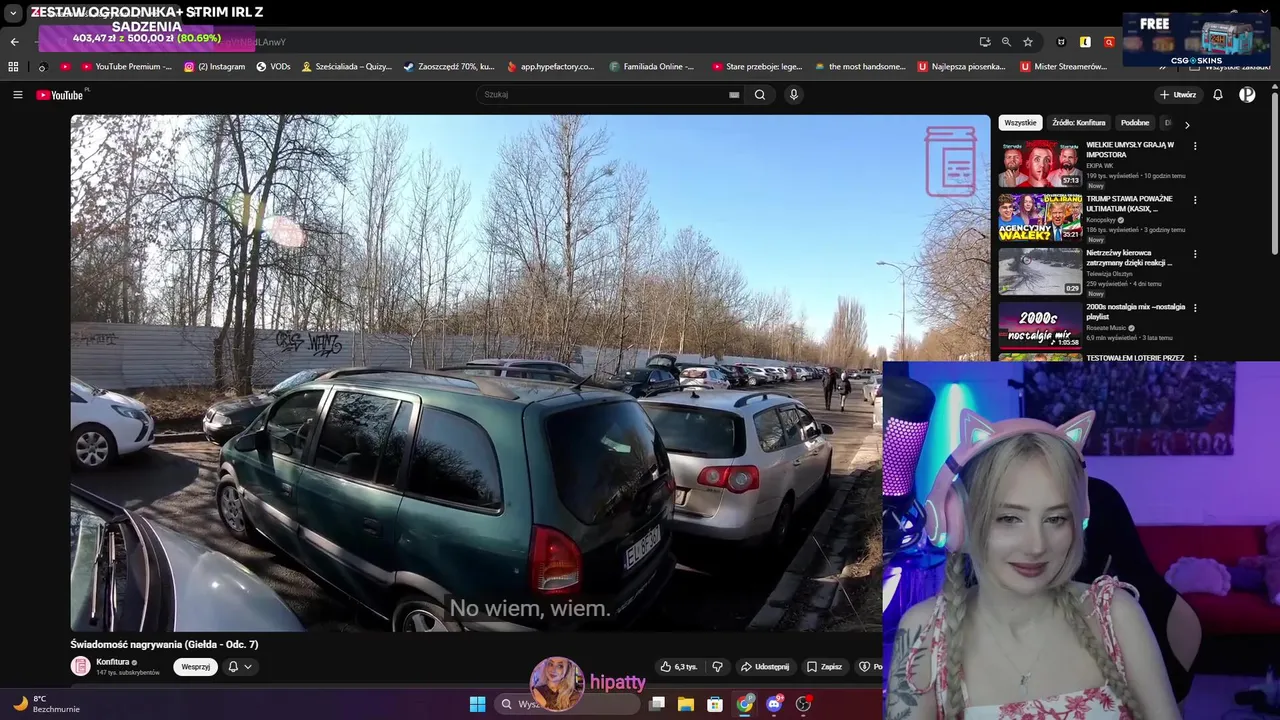This screenshot has height=720, width=1280.
Task: Select the Wszystkie filter chip
Action: pos(1020,123)
